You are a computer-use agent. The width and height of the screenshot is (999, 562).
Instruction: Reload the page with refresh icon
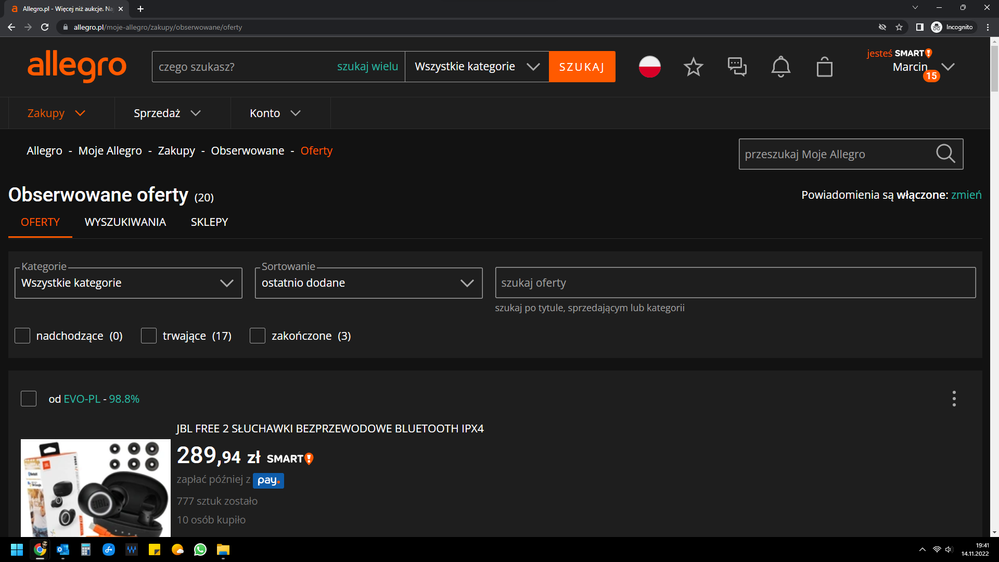click(45, 27)
